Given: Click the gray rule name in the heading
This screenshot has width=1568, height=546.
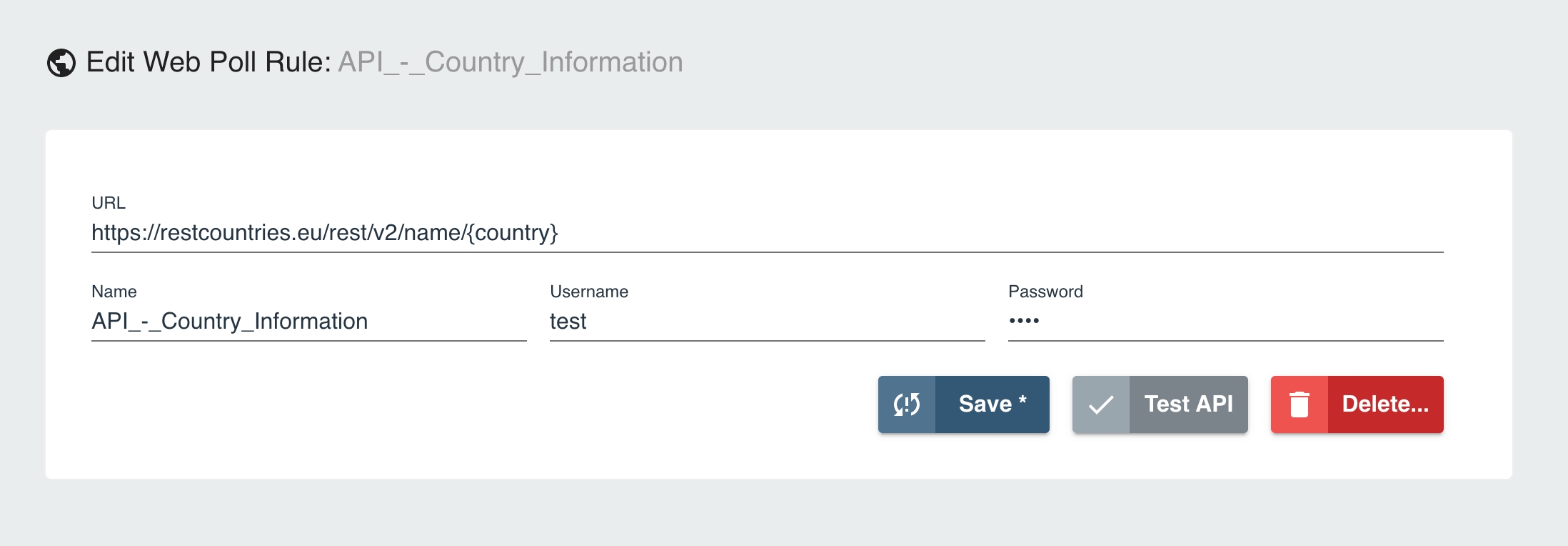Looking at the screenshot, I should tap(511, 62).
